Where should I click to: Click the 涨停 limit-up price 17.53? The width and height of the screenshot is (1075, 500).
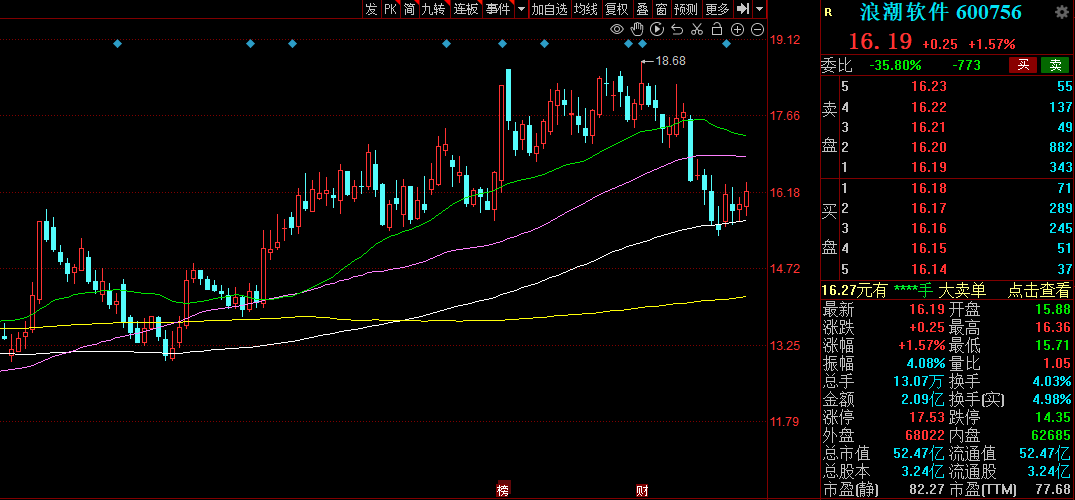point(929,417)
